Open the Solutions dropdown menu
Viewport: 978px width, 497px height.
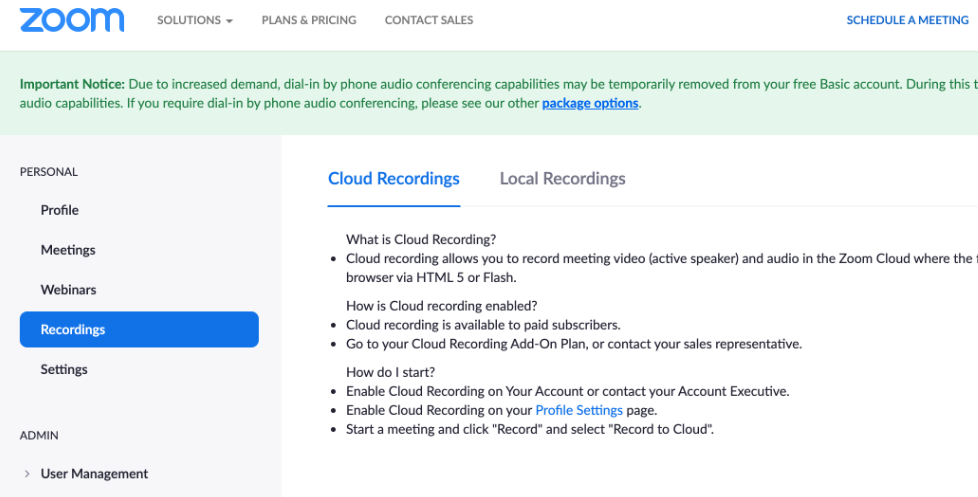[195, 20]
